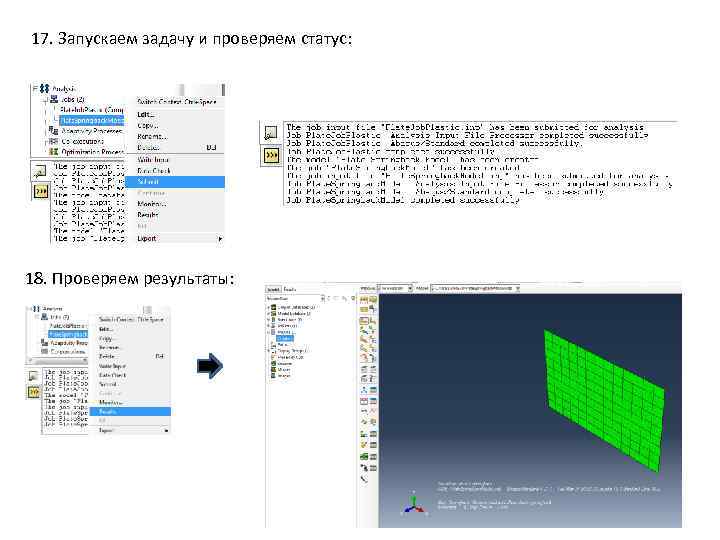Click the large log's last line "completed successfully"
Viewport: 720px width, 540px height.
(x=465, y=200)
